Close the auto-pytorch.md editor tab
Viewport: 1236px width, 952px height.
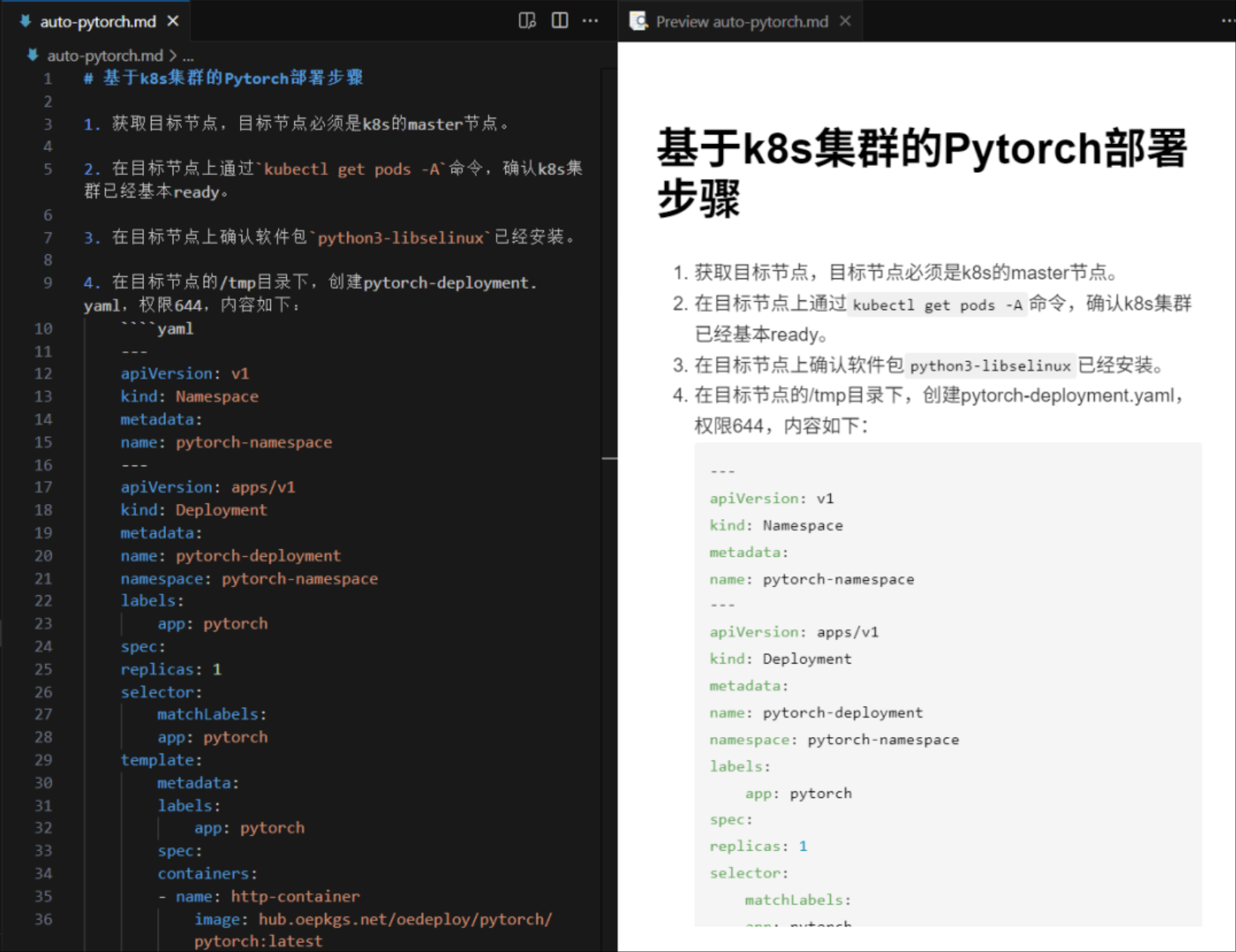[x=173, y=21]
